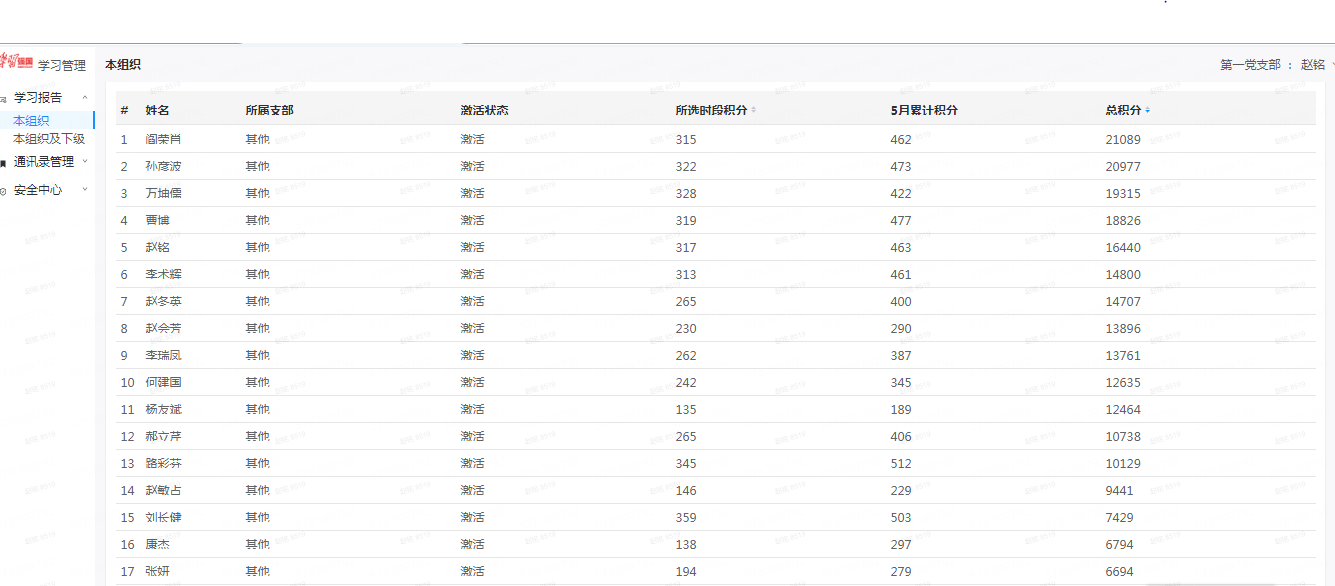Click total score 21089
Image resolution: width=1335 pixels, height=586 pixels.
coord(1123,140)
